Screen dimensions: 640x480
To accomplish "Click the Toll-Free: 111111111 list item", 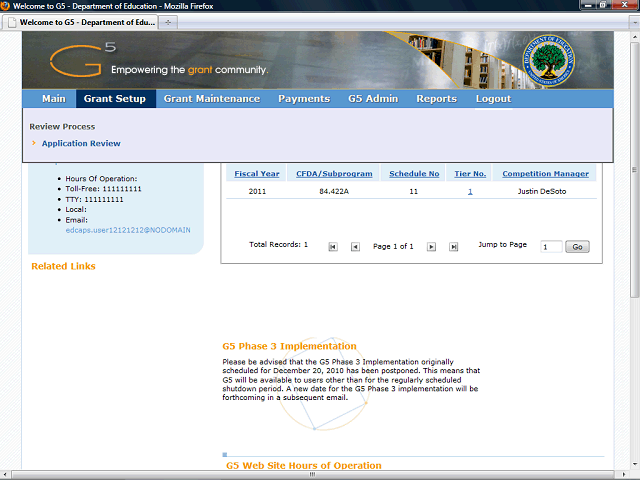I will 103,189.
